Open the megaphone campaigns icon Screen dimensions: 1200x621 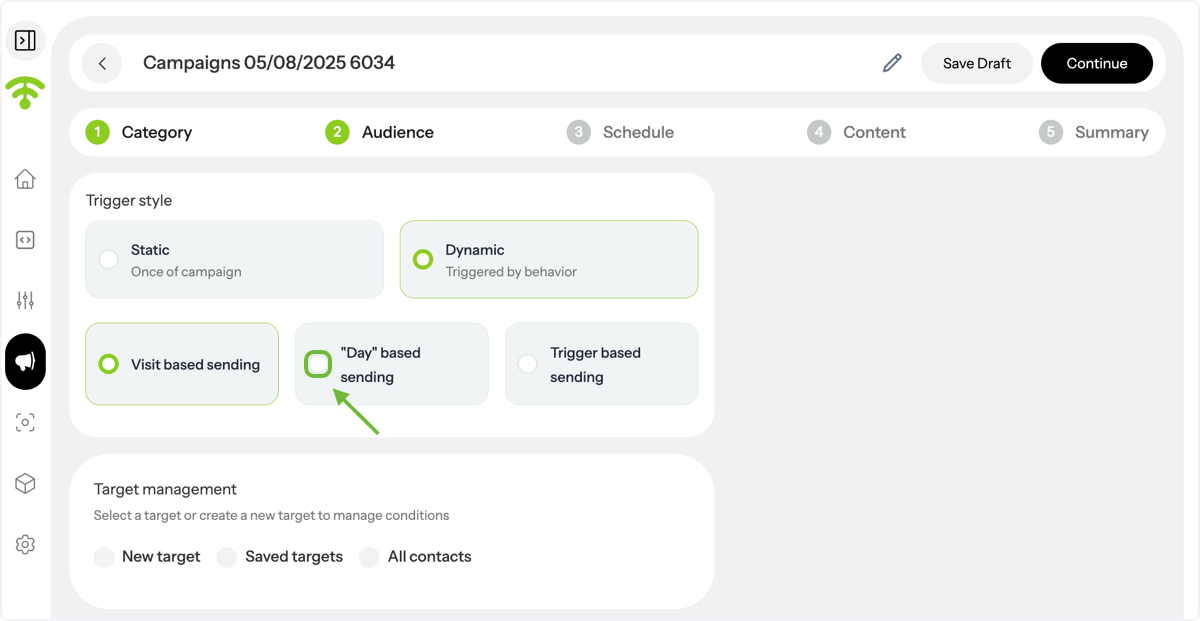tap(25, 361)
